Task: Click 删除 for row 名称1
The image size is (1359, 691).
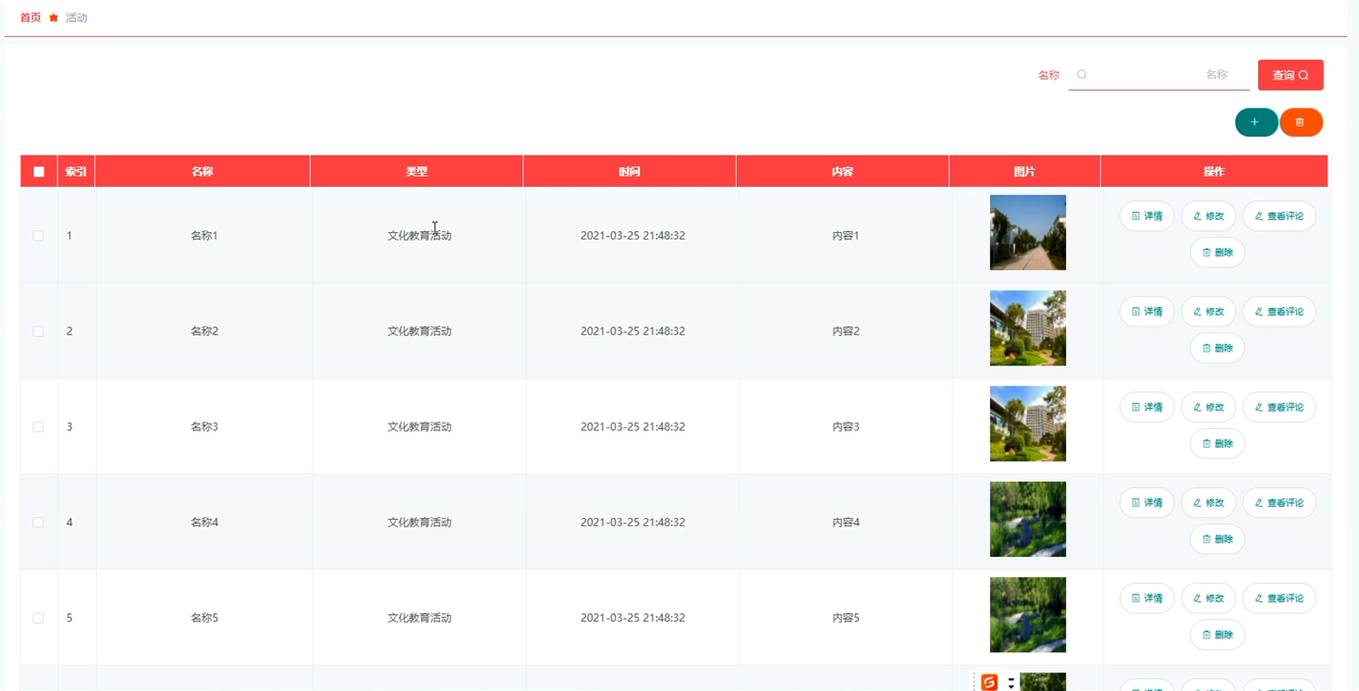Action: tap(1217, 252)
